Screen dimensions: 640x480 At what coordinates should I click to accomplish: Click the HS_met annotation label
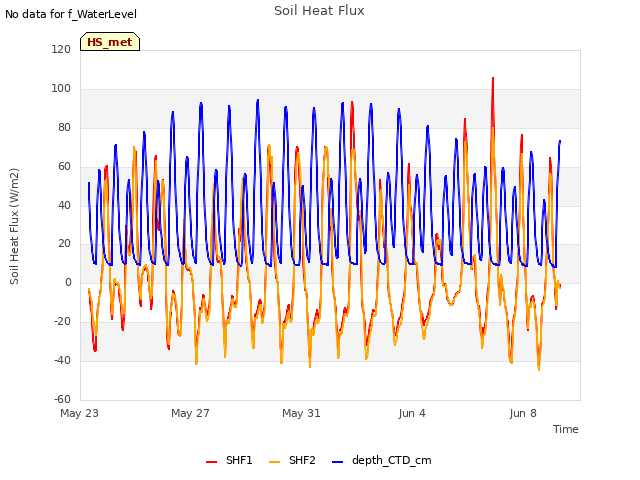[x=110, y=42]
